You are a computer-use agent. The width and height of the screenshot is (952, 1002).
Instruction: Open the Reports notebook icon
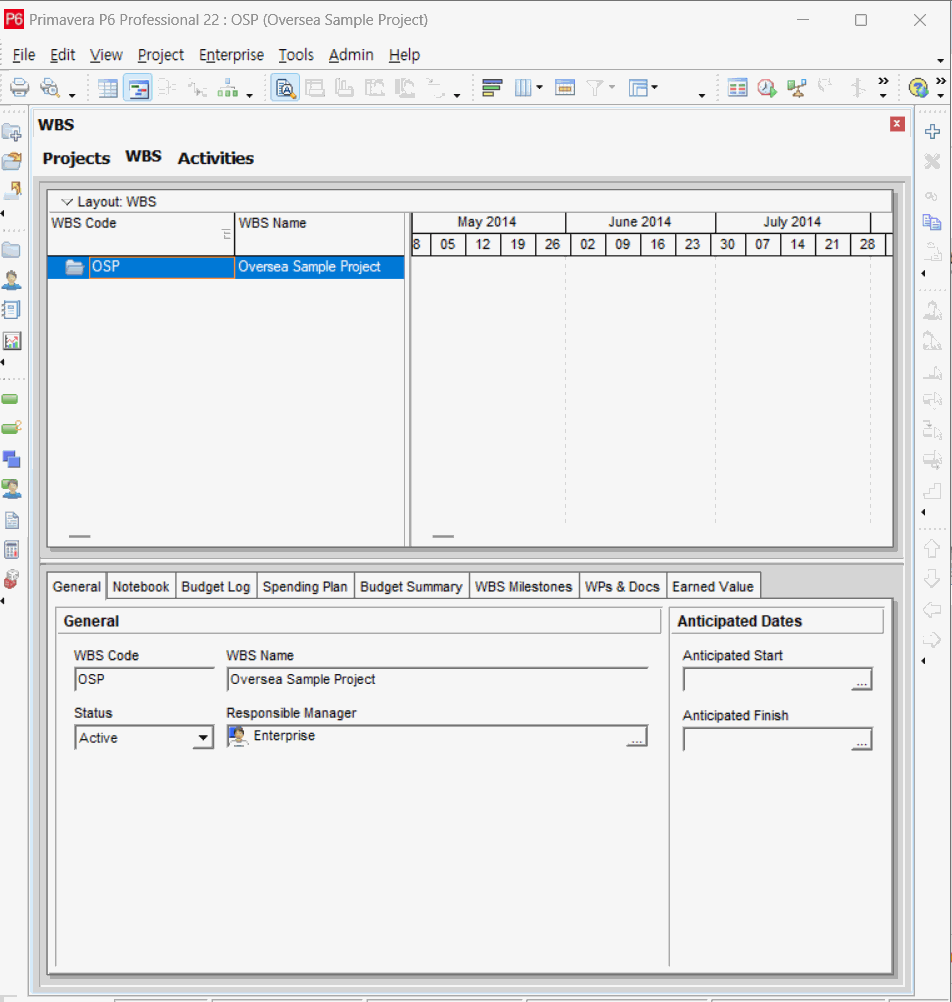tap(12, 310)
